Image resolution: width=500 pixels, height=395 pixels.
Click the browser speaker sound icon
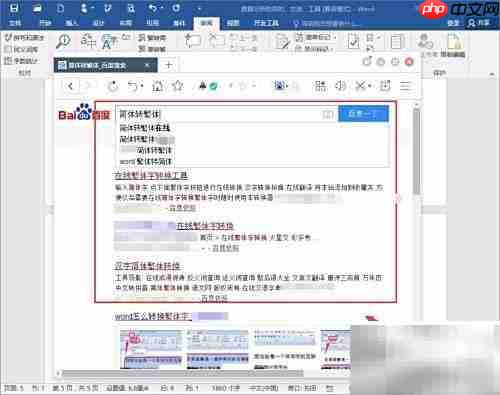tap(340, 86)
